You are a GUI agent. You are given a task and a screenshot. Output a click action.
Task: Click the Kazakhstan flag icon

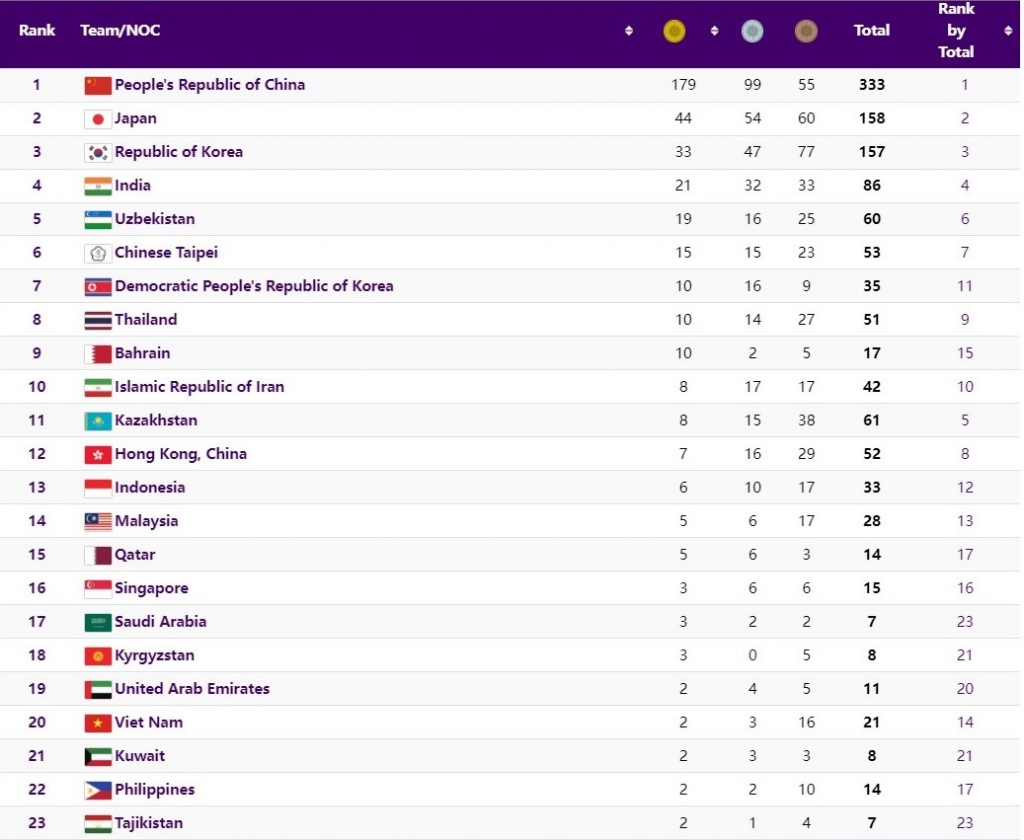pyautogui.click(x=97, y=421)
